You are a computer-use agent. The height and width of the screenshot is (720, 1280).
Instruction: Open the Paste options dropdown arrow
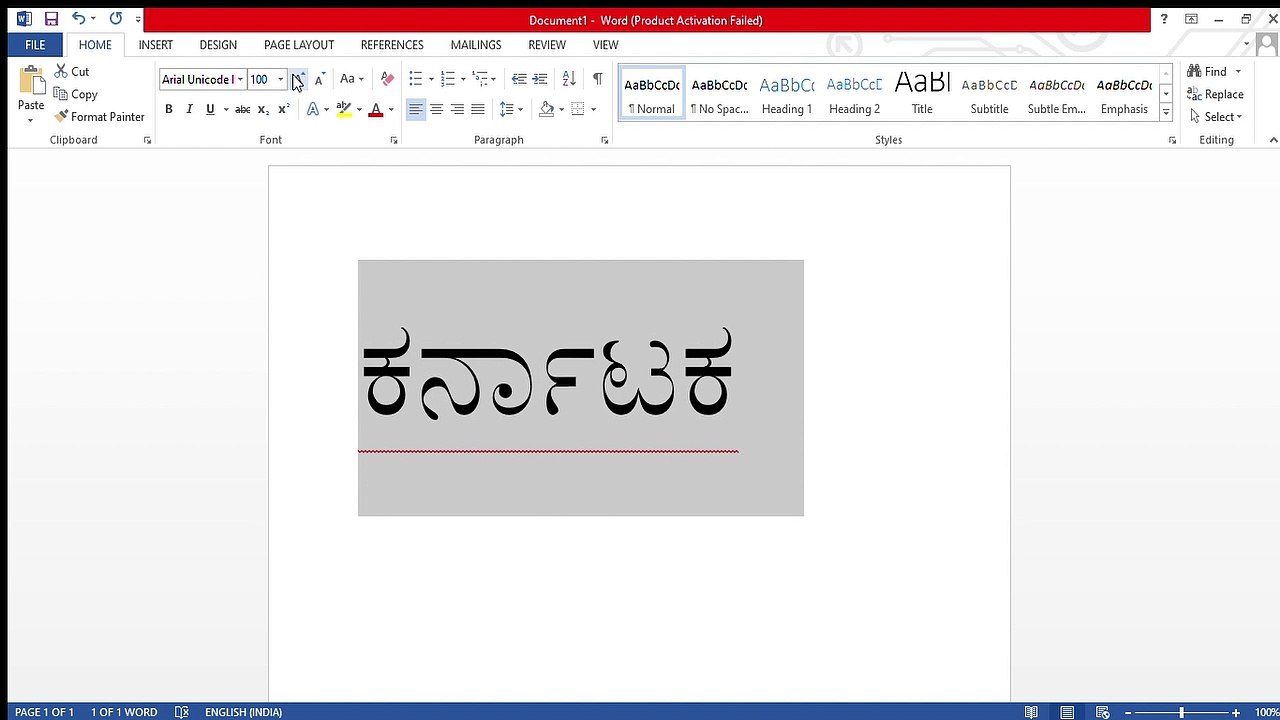tap(31, 120)
